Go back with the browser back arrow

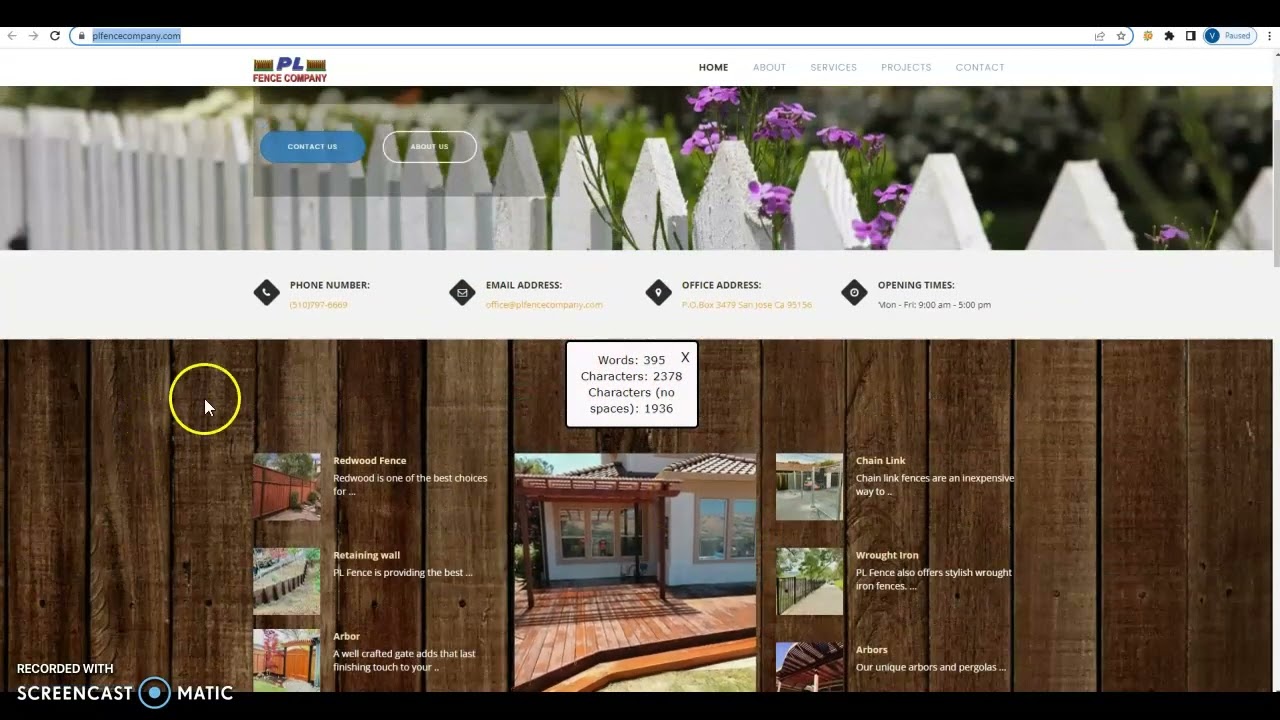(12, 36)
